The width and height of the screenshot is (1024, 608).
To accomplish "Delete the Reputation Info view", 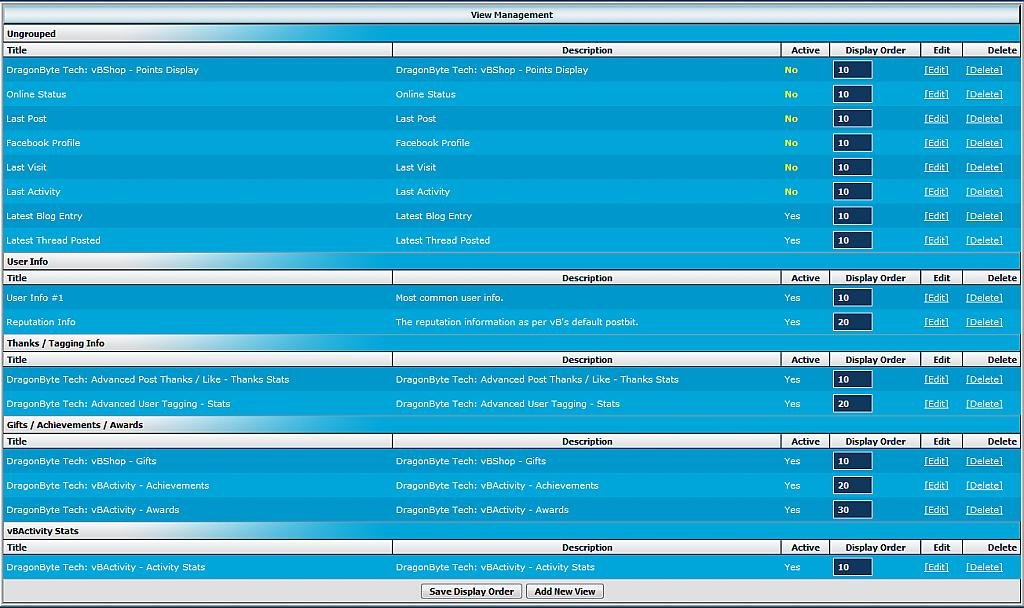I will click(x=984, y=322).
